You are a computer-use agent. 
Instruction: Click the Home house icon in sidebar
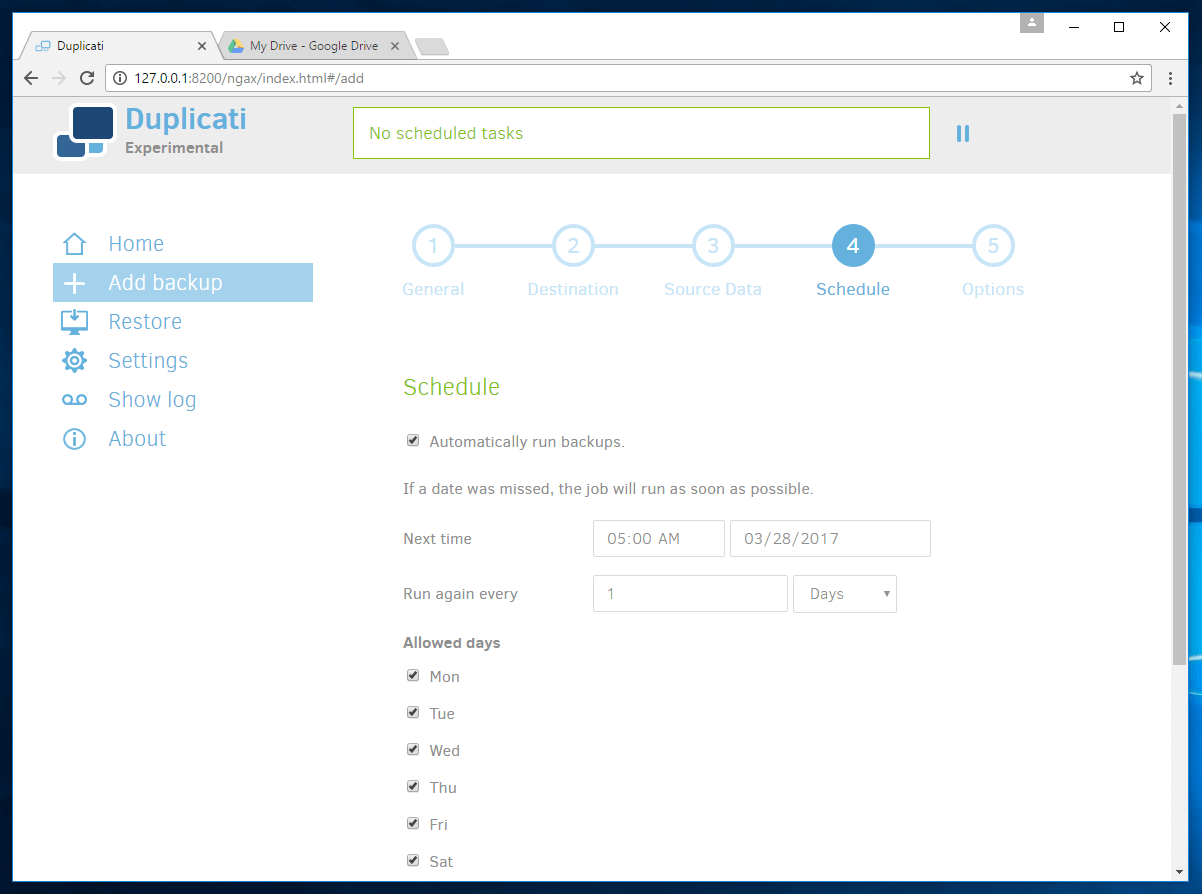[74, 244]
